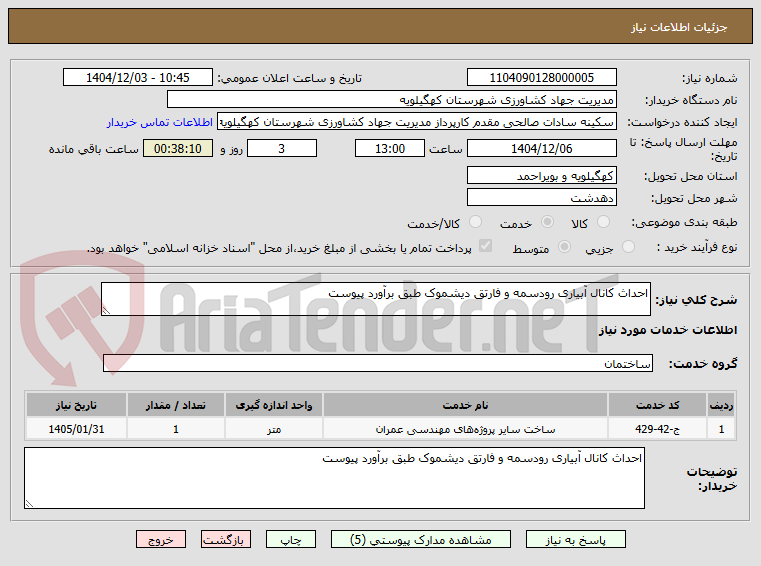The width and height of the screenshot is (761, 566).
Task: Click the توضیحات خریدار text area
Action: coord(334,478)
